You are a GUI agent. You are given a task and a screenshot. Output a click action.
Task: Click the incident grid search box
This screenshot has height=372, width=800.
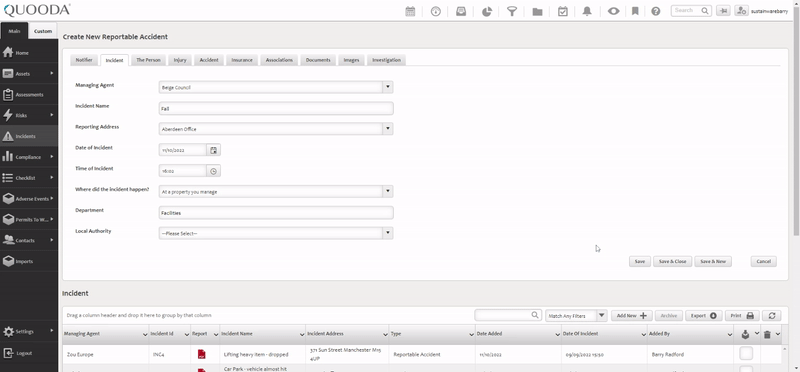coord(508,315)
